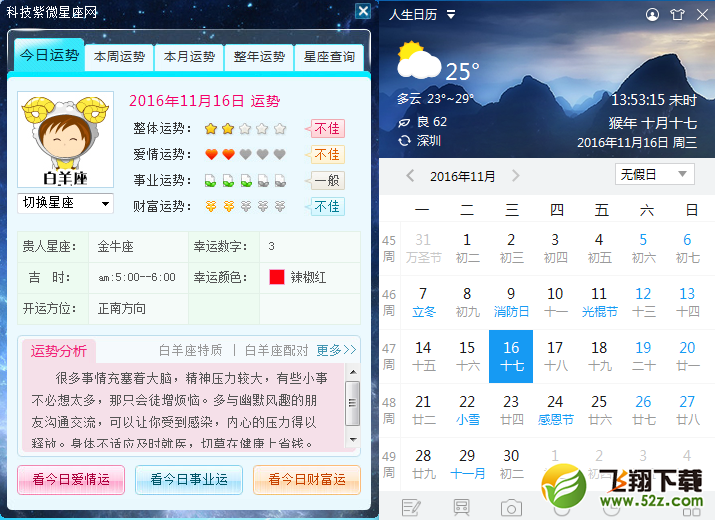
Task: Click the 一般 tag next to 事业运势
Action: (326, 181)
